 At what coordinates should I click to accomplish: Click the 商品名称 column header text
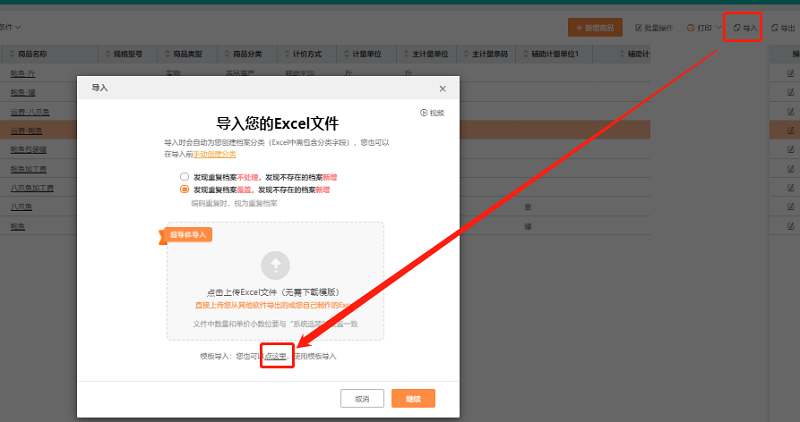click(33, 54)
